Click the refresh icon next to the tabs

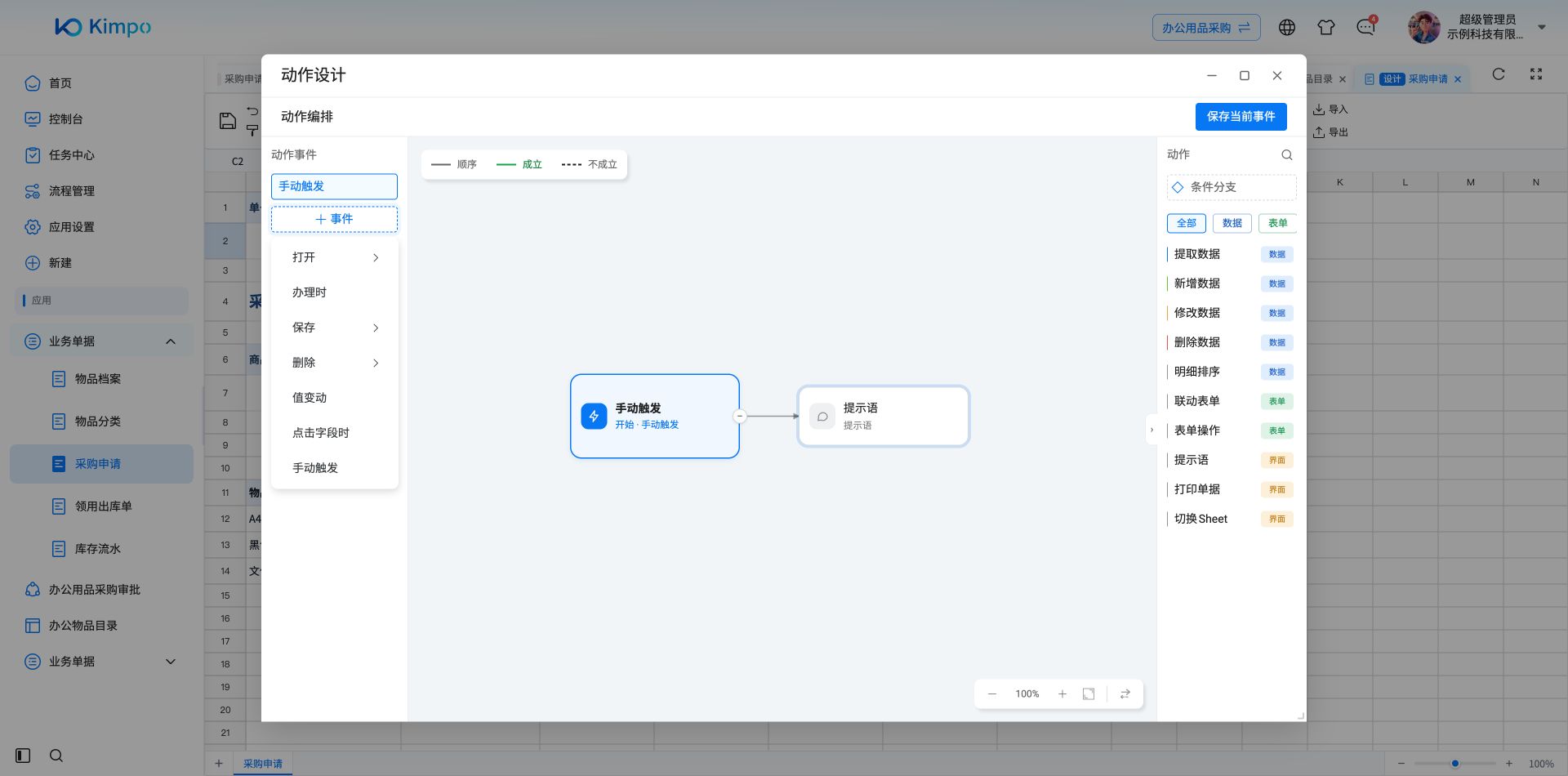pos(1499,74)
